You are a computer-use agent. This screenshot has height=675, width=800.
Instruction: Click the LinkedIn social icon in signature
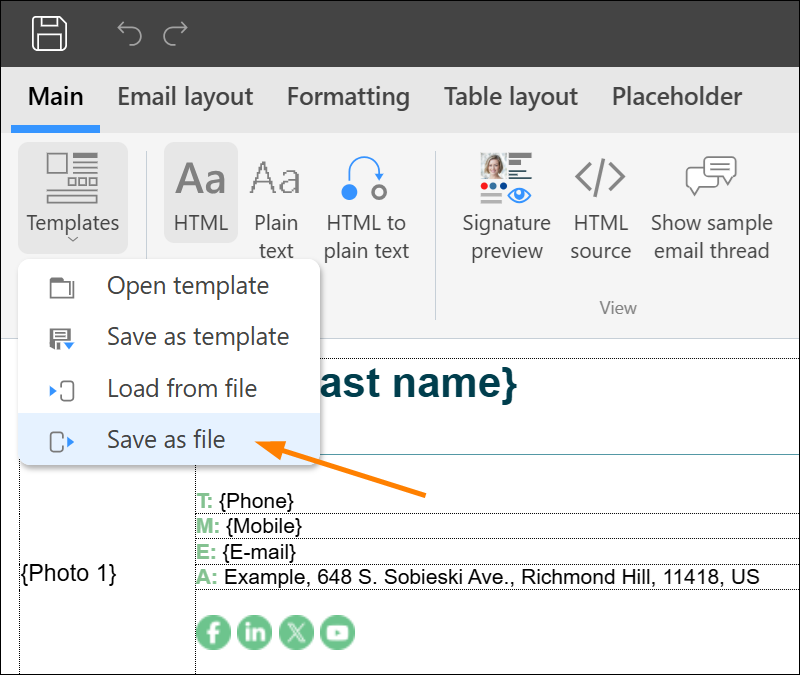click(255, 633)
